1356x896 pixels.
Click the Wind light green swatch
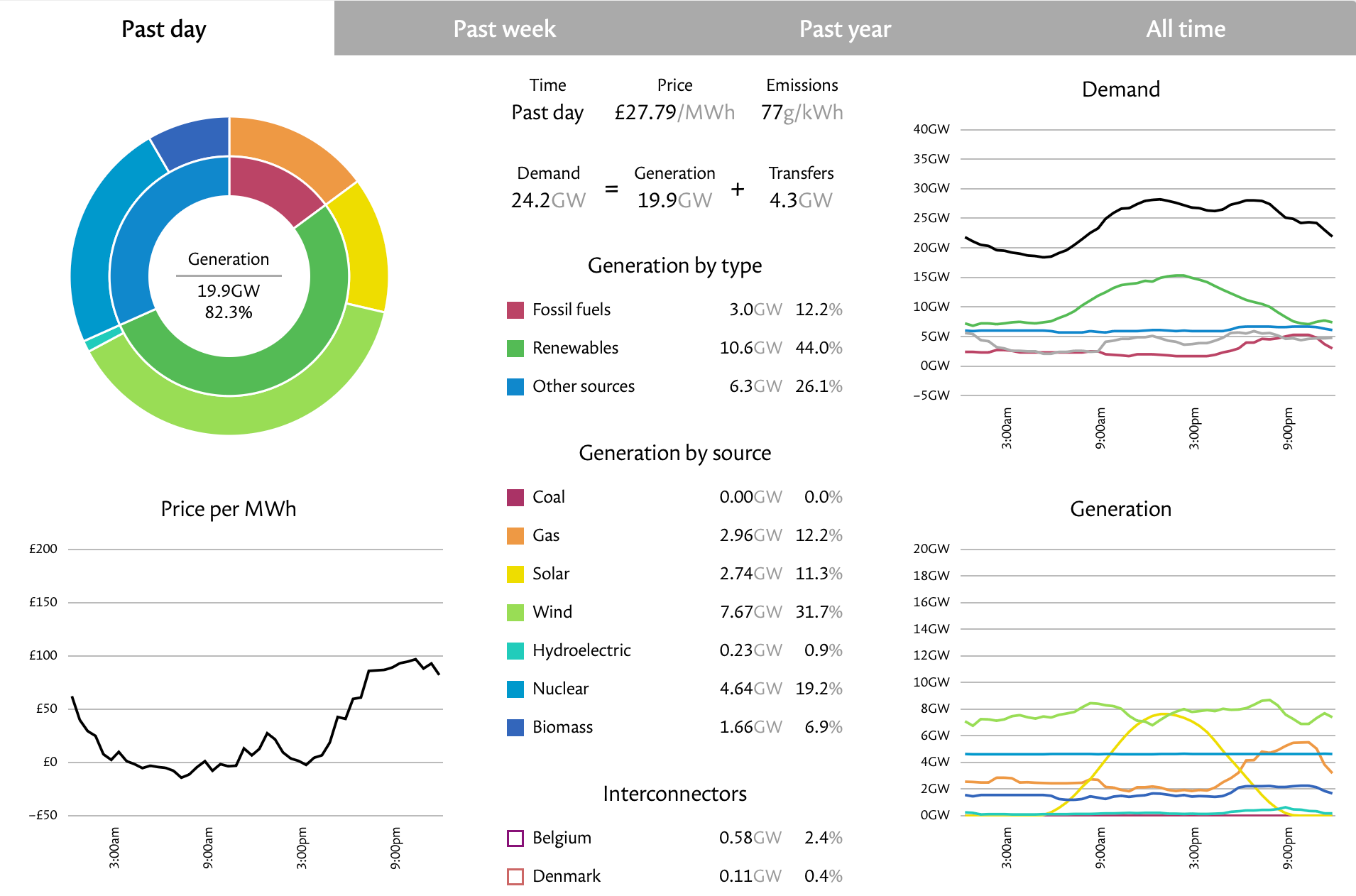tap(515, 612)
